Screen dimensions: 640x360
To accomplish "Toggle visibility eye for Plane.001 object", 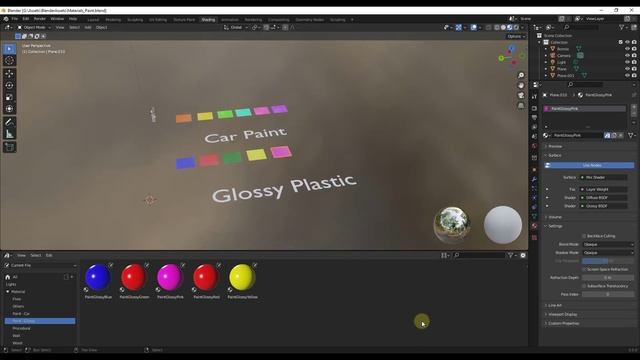I will click(627, 76).
